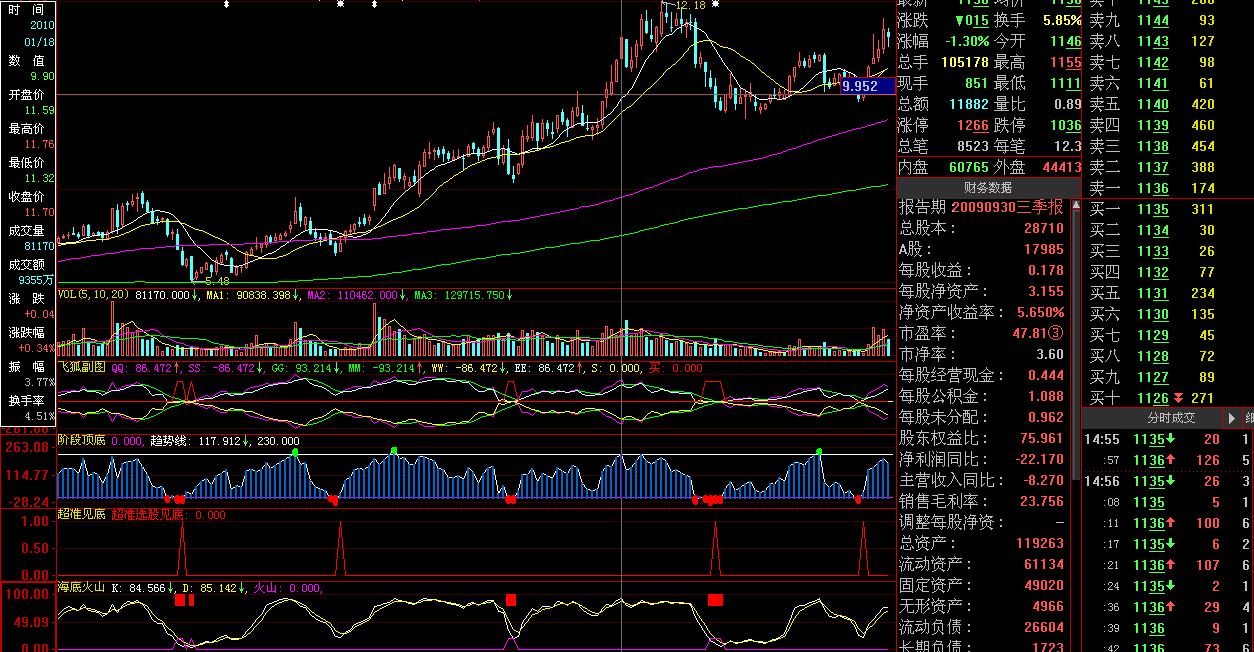
Task: Click the VOL(5,10,20) indicator title
Action: point(94,295)
